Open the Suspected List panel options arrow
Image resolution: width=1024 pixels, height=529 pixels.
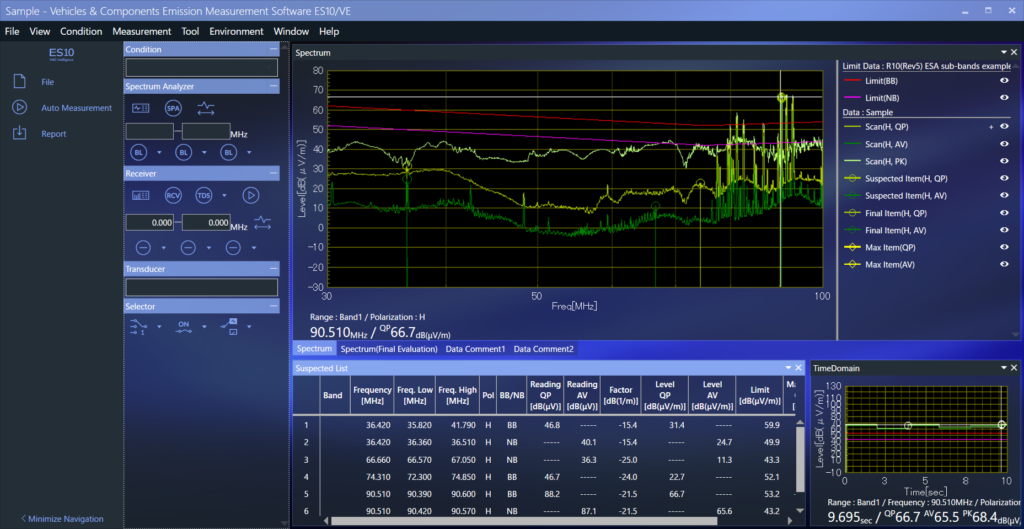coord(788,368)
